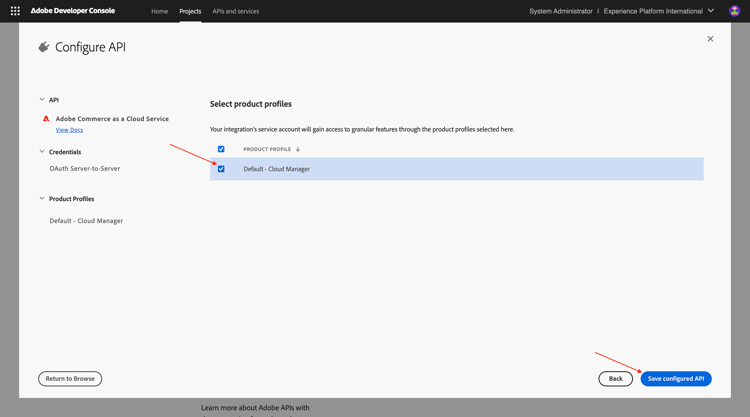
Task: Collapse the Credentials section
Action: (x=42, y=152)
